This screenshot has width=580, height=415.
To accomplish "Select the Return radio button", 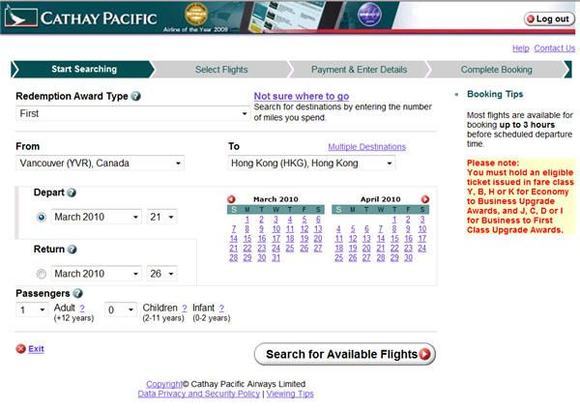I will click(41, 274).
